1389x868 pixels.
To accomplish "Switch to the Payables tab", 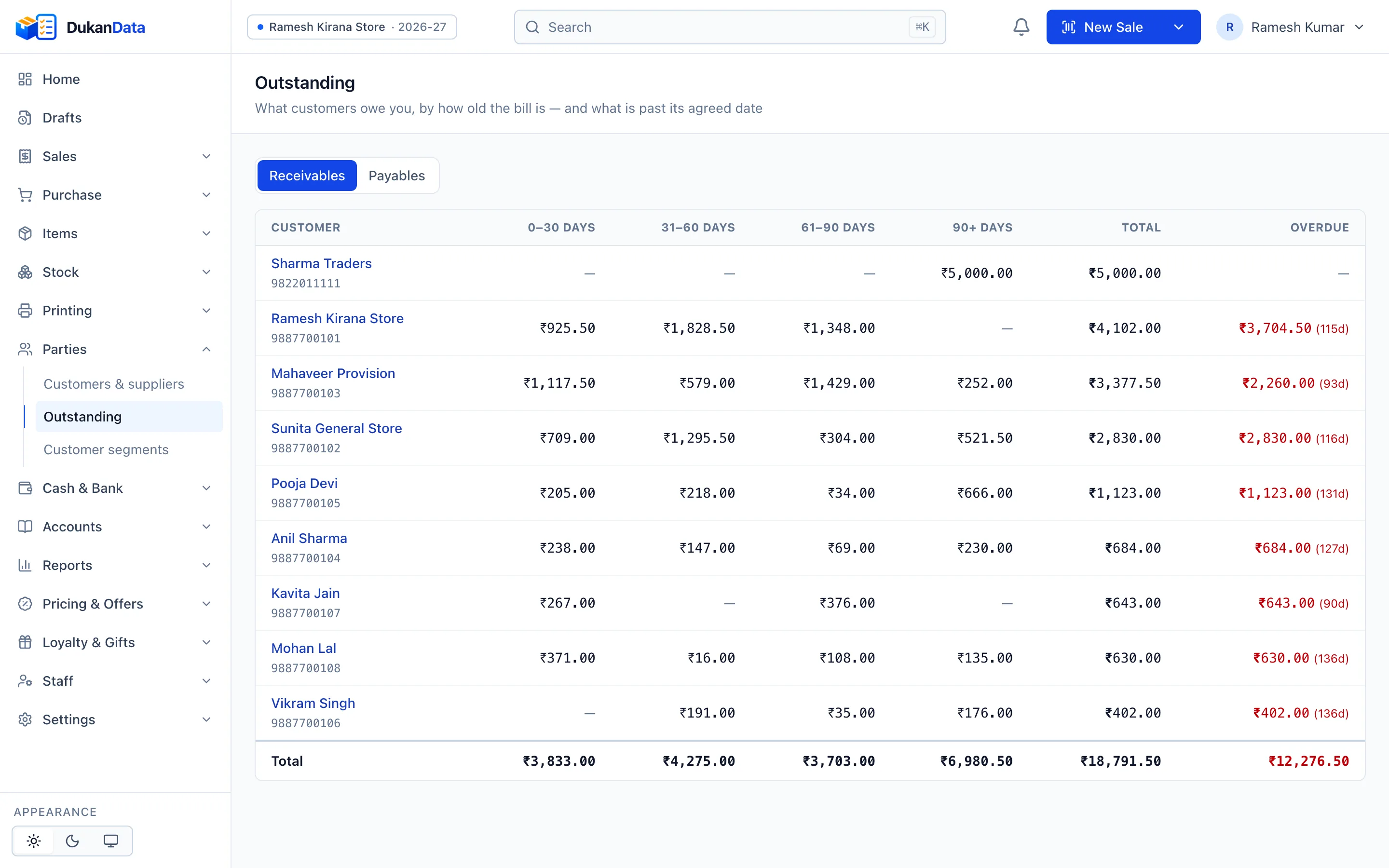I will click(396, 176).
